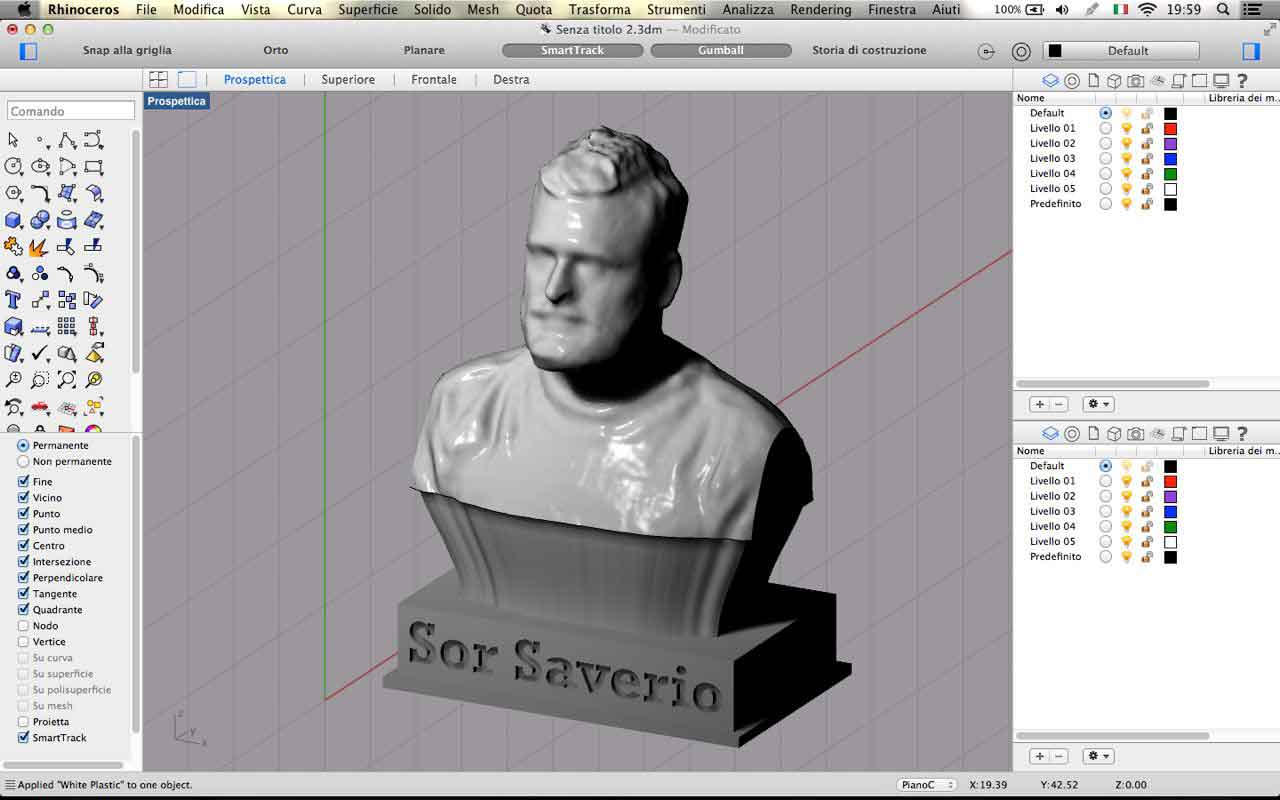1280x800 pixels.
Task: Select the arrow pointer tool
Action: pos(13,141)
